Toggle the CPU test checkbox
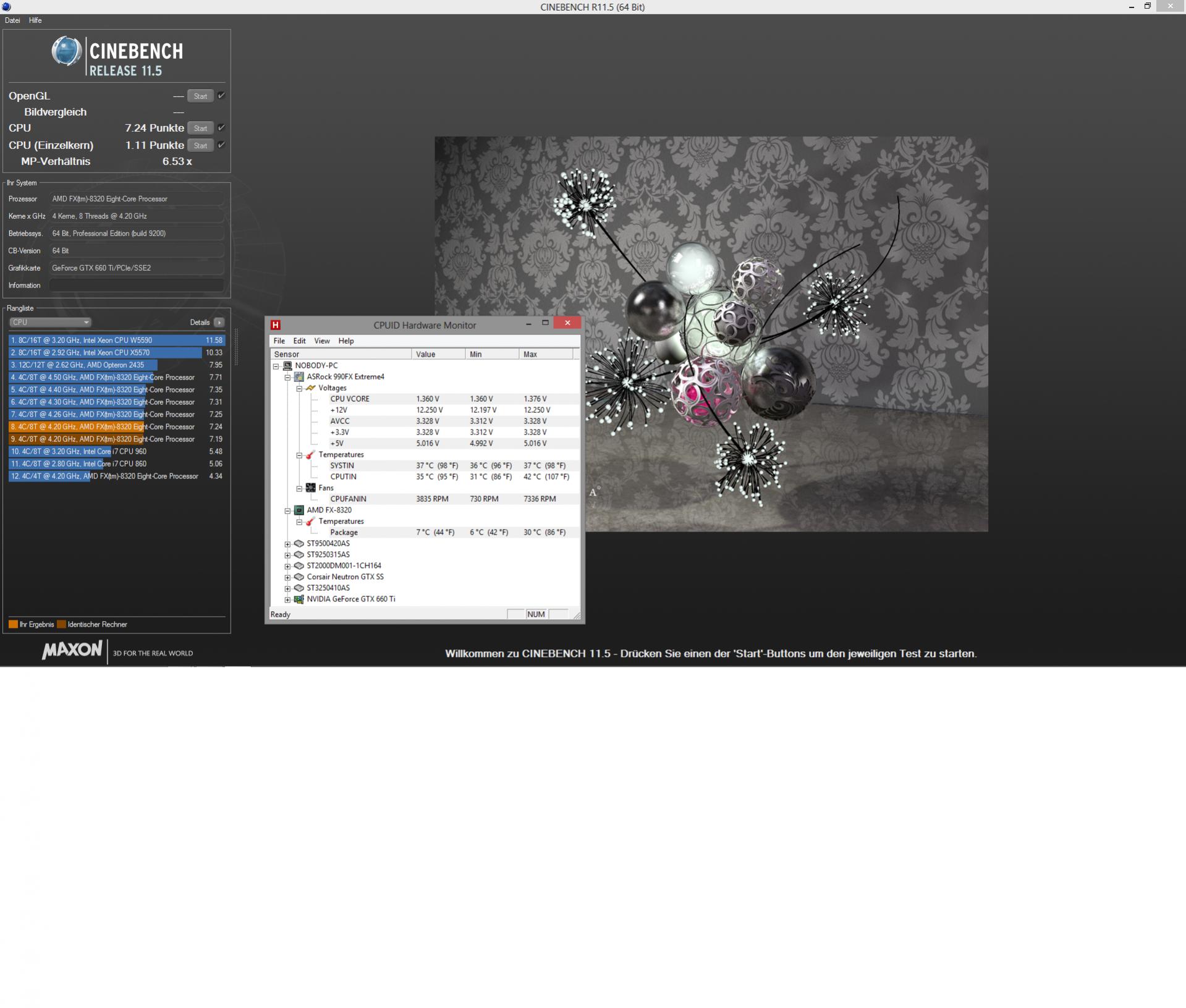The width and height of the screenshot is (1186, 1008). (221, 128)
